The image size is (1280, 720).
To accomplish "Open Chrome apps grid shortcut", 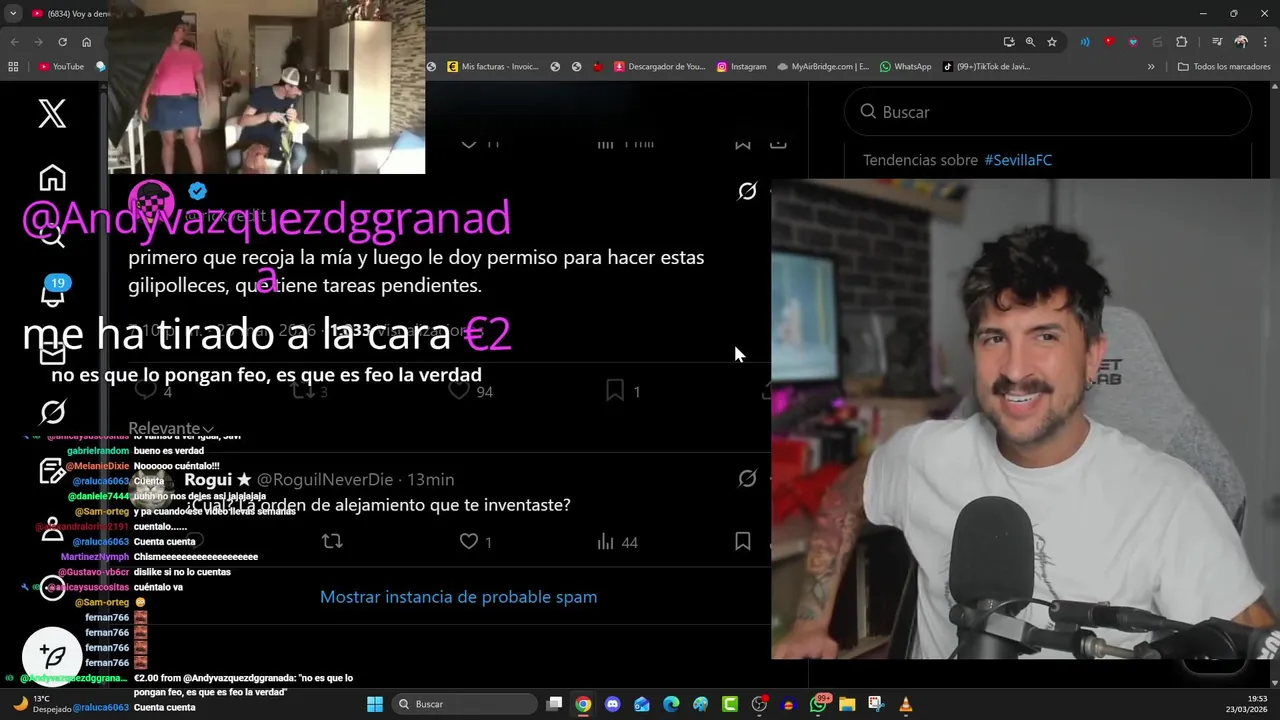I will (13, 67).
